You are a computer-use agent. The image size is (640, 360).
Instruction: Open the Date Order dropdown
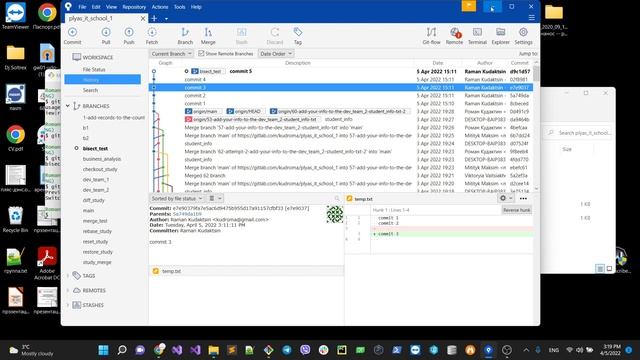[x=276, y=53]
